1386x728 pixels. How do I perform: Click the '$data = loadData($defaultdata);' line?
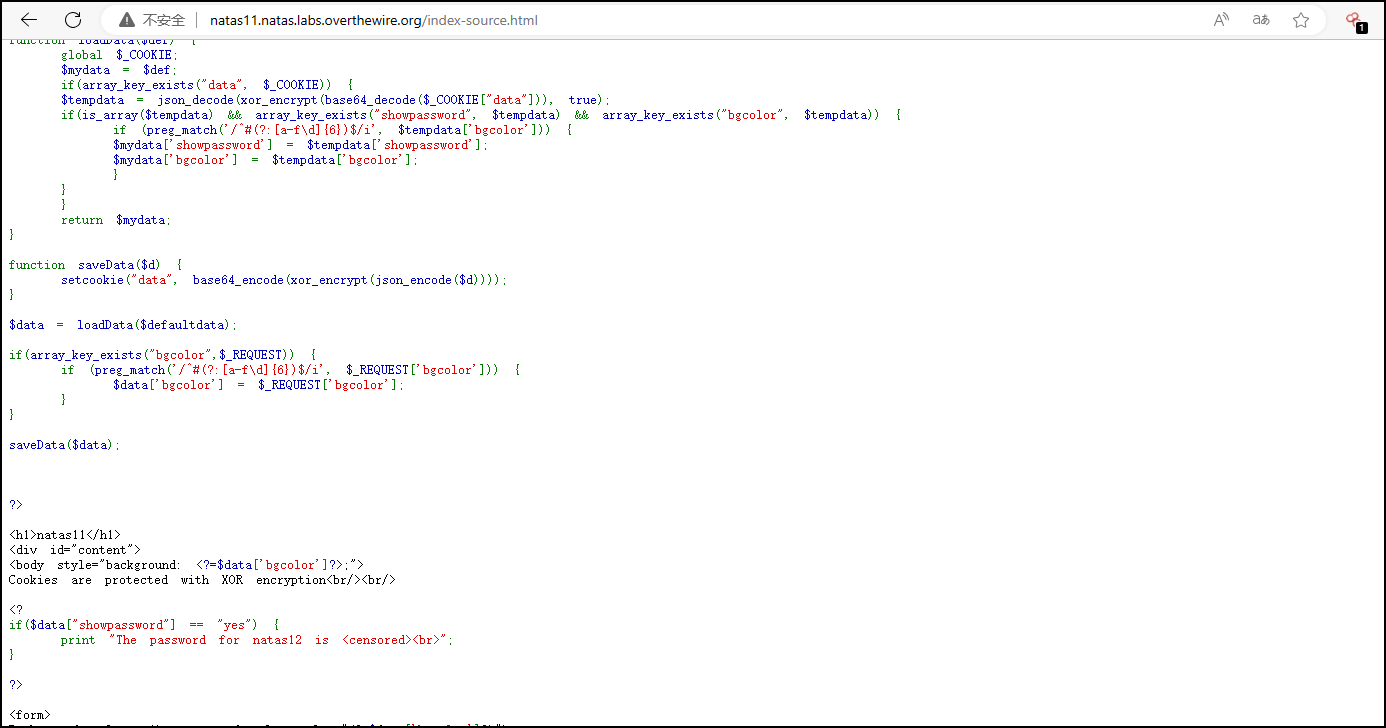click(x=124, y=325)
